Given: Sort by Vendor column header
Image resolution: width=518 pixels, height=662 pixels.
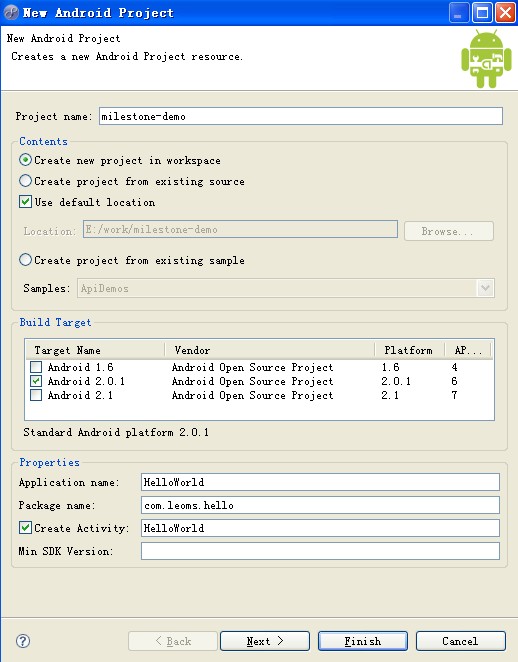Looking at the screenshot, I should (269, 350).
